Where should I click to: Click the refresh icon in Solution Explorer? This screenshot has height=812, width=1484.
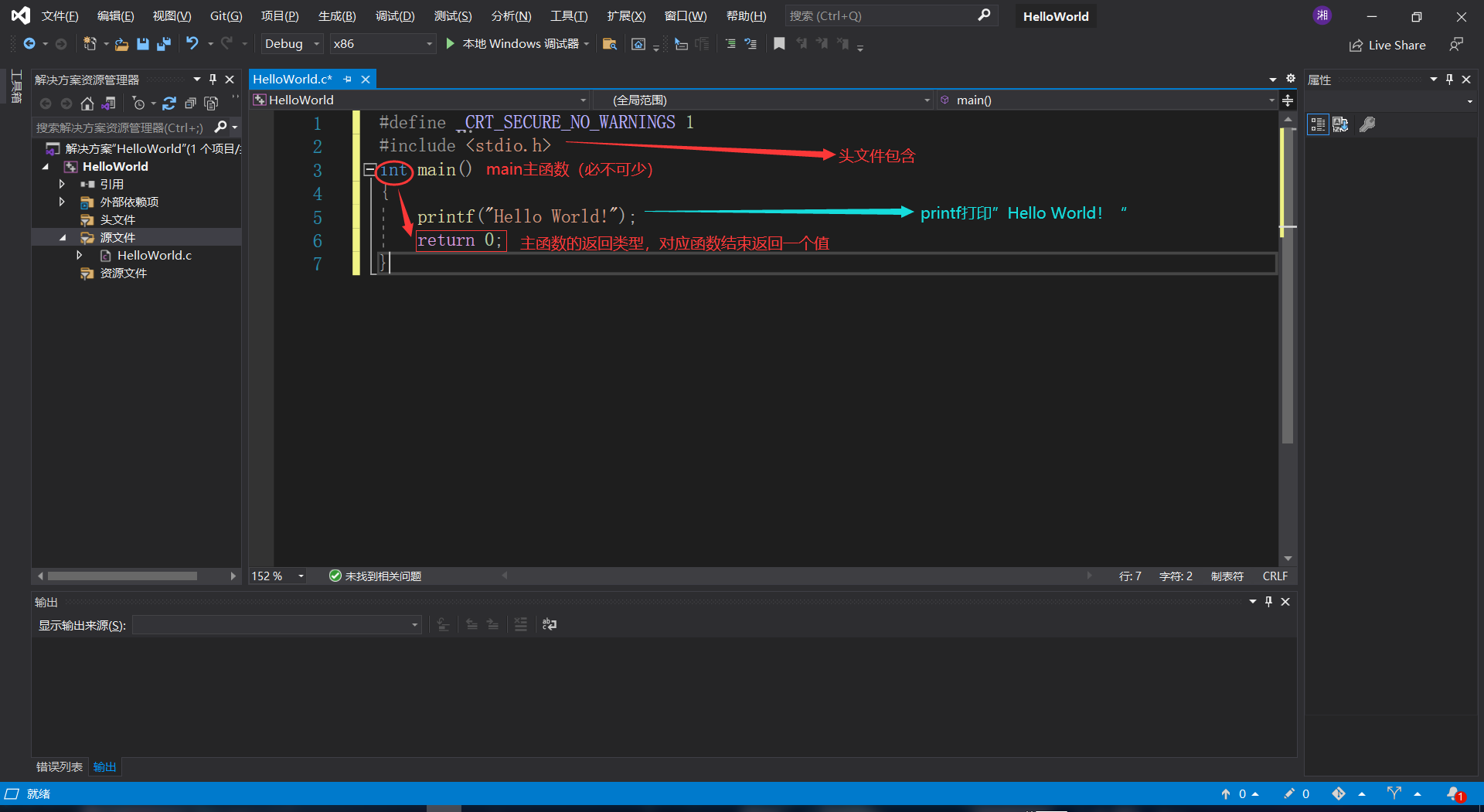tap(169, 104)
